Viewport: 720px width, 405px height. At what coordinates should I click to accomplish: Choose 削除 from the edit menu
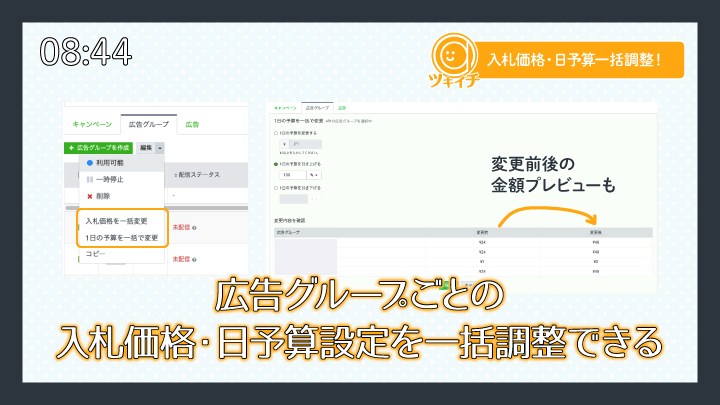[x=122, y=196]
